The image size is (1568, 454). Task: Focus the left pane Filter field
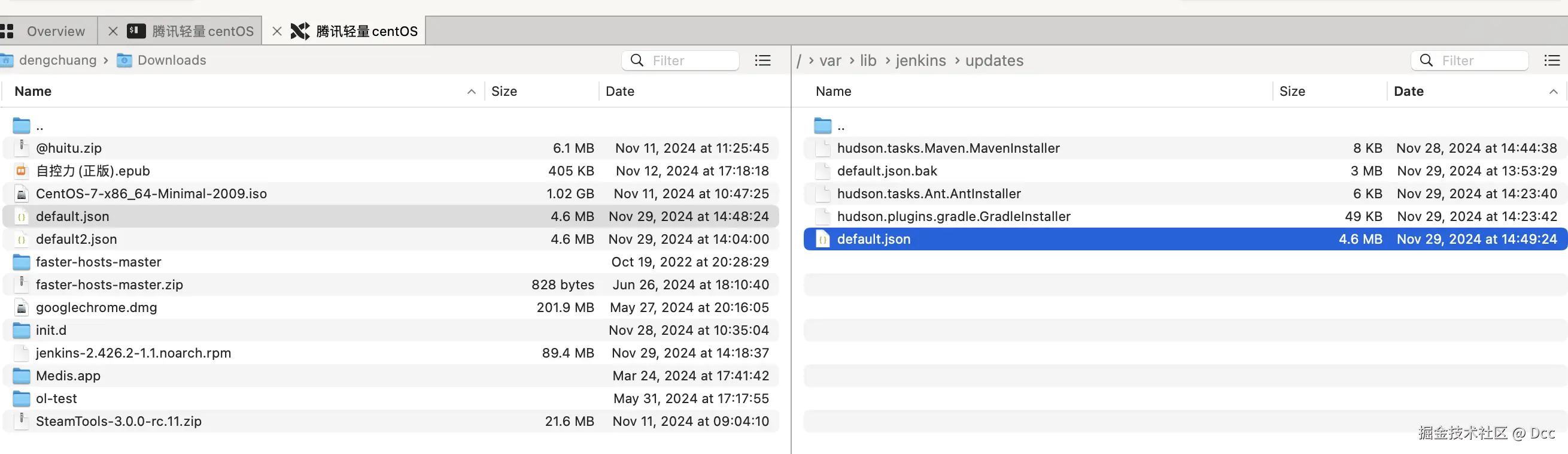click(680, 60)
